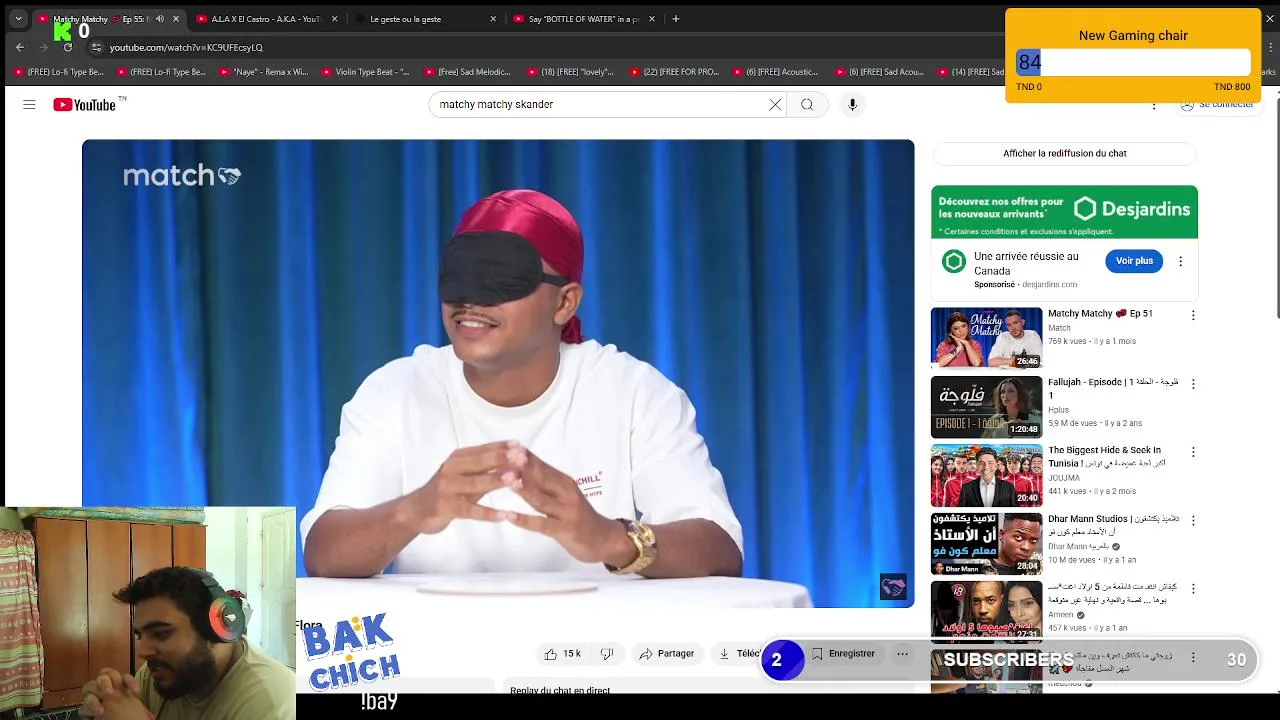Viewport: 1280px width, 720px height.
Task: Click the Desjardins ad banner image
Action: (1064, 211)
